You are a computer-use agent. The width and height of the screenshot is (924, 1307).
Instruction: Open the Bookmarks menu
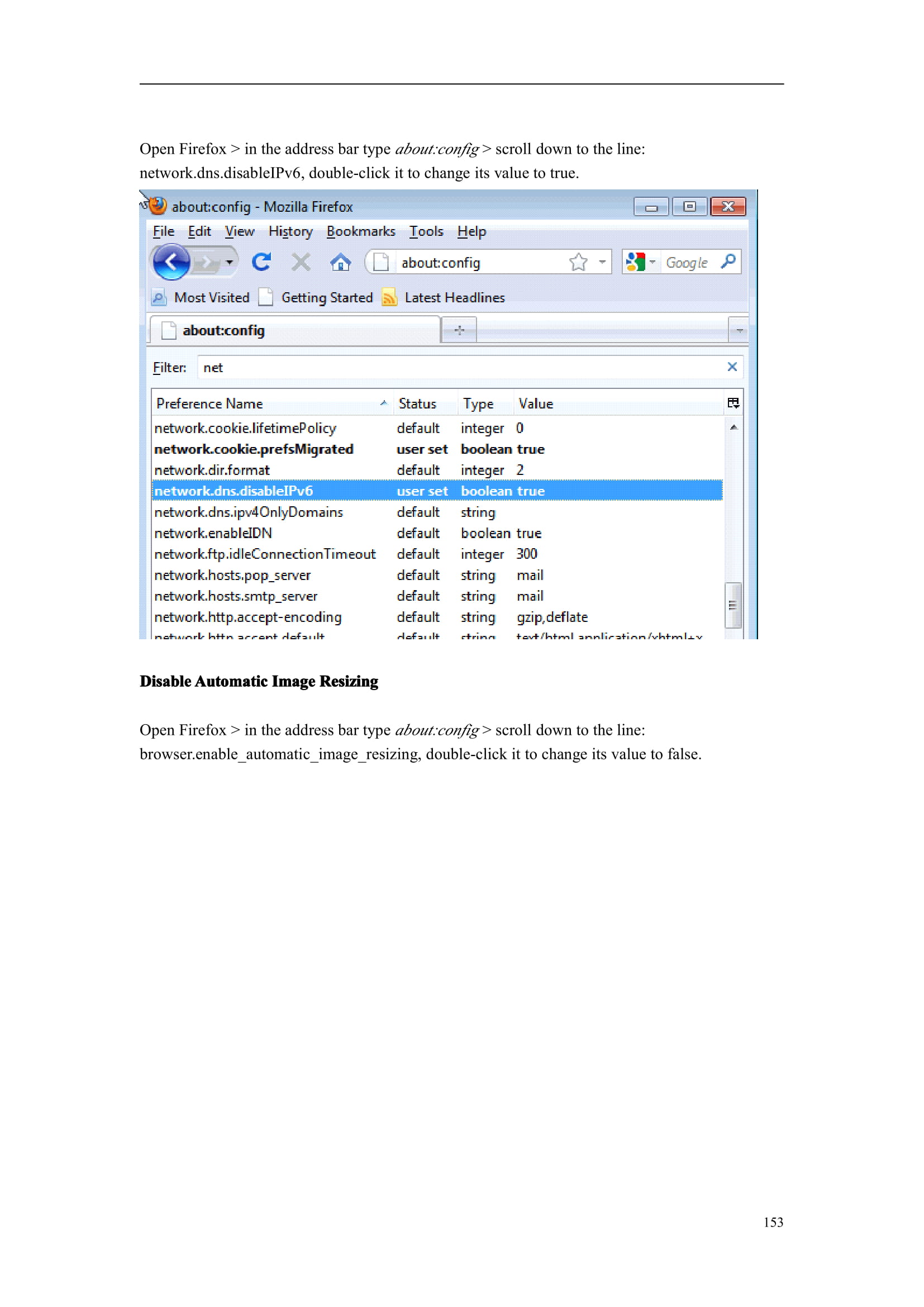coord(361,231)
